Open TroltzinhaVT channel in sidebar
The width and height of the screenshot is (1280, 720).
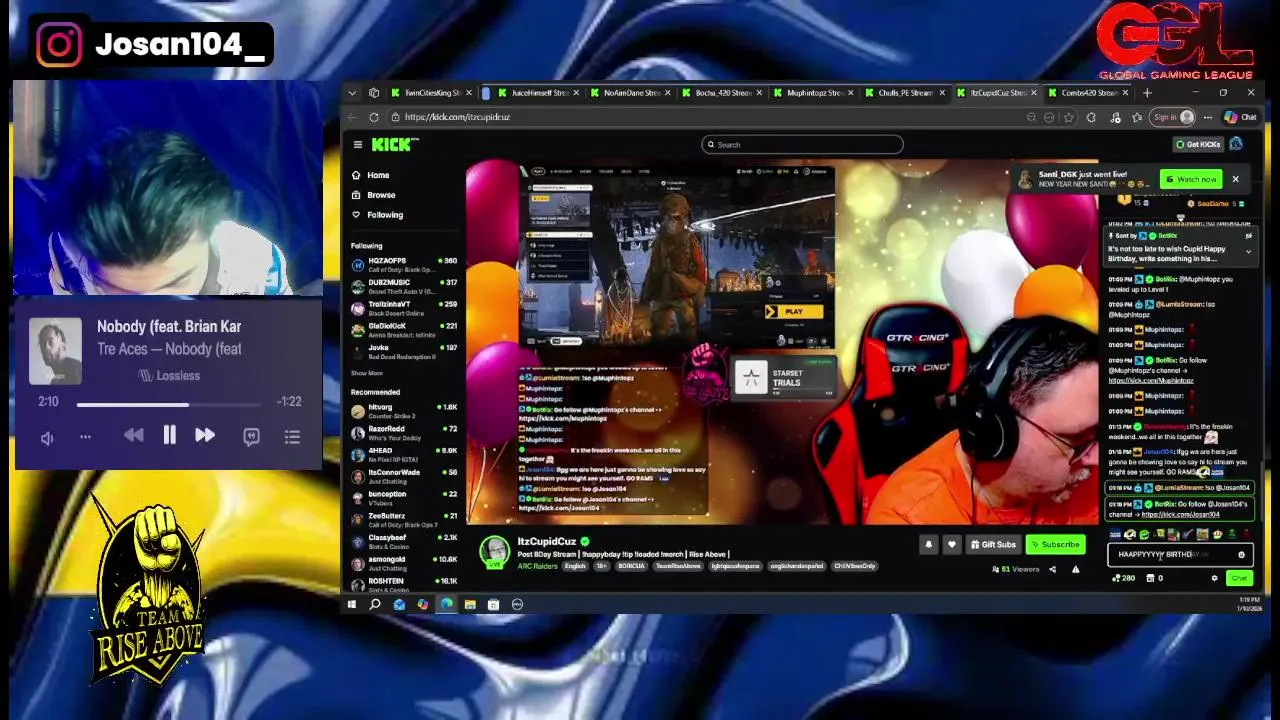point(404,308)
